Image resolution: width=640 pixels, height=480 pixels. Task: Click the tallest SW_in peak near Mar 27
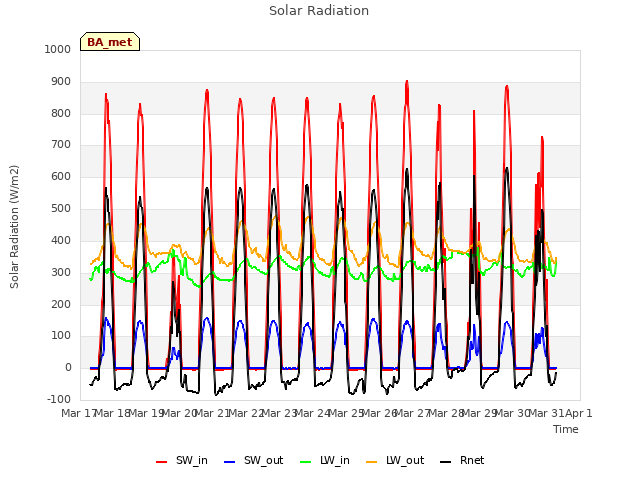coord(407,81)
